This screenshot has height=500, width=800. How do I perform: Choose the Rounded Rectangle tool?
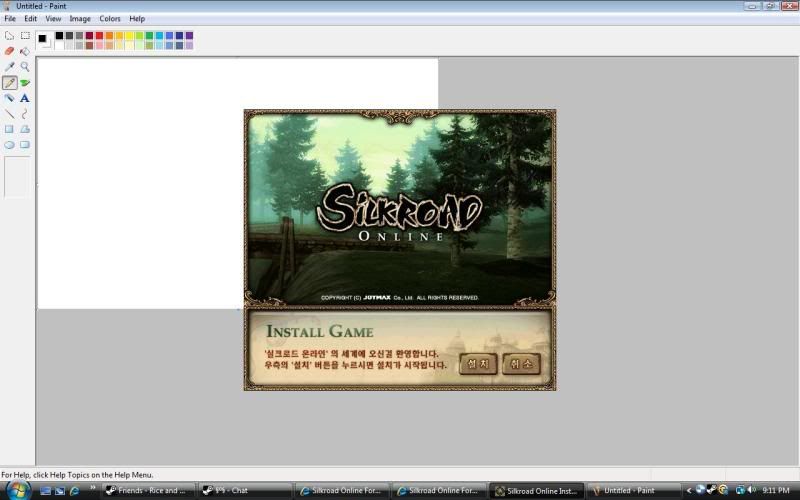[25, 145]
